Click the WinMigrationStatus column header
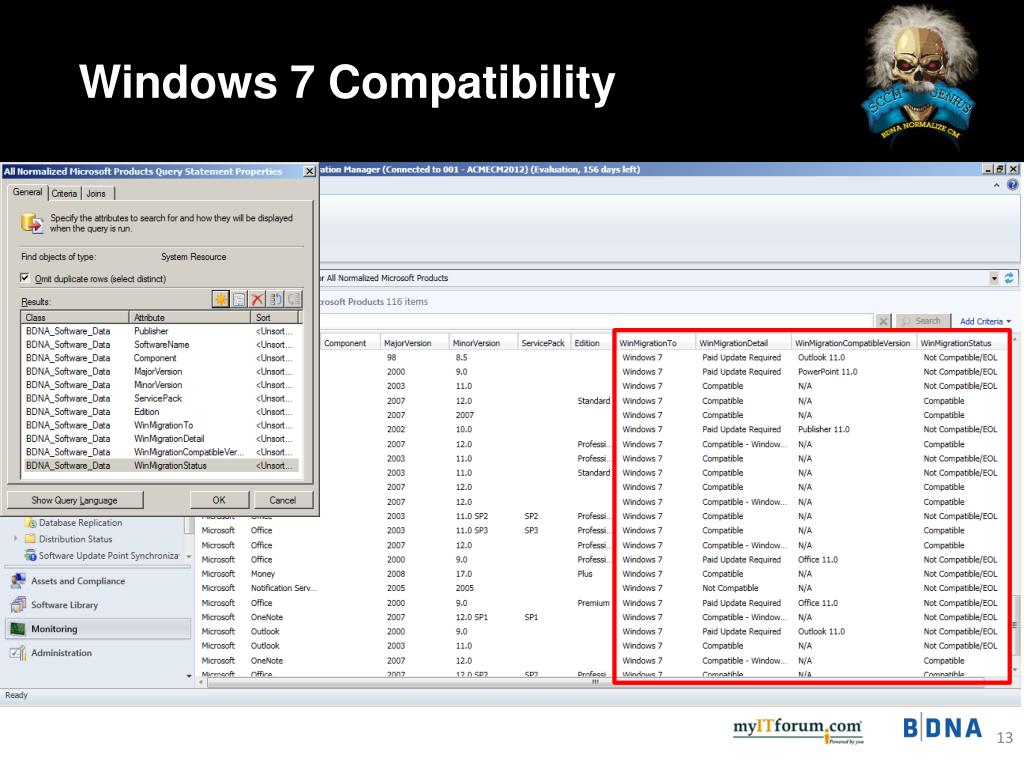The height and width of the screenshot is (768, 1024). pyautogui.click(x=961, y=343)
